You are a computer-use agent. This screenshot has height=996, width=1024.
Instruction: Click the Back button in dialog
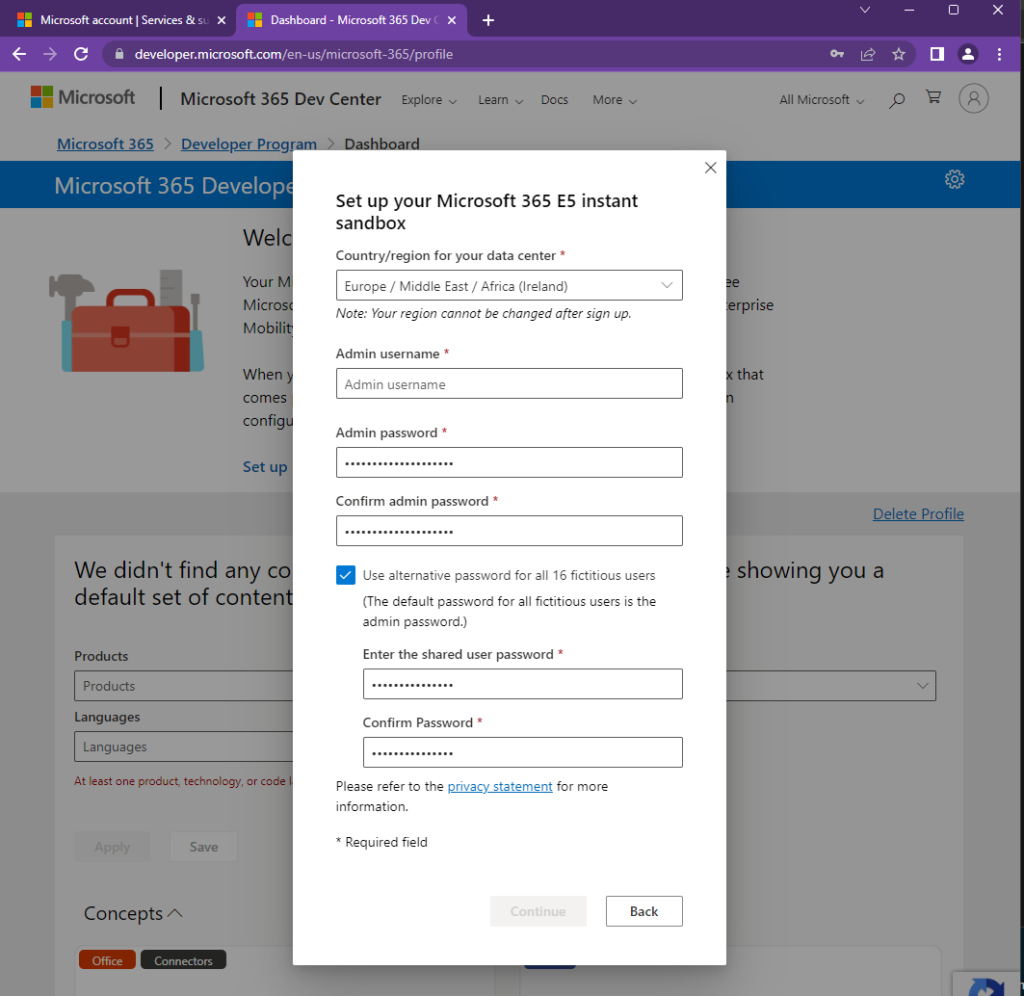pyautogui.click(x=644, y=911)
